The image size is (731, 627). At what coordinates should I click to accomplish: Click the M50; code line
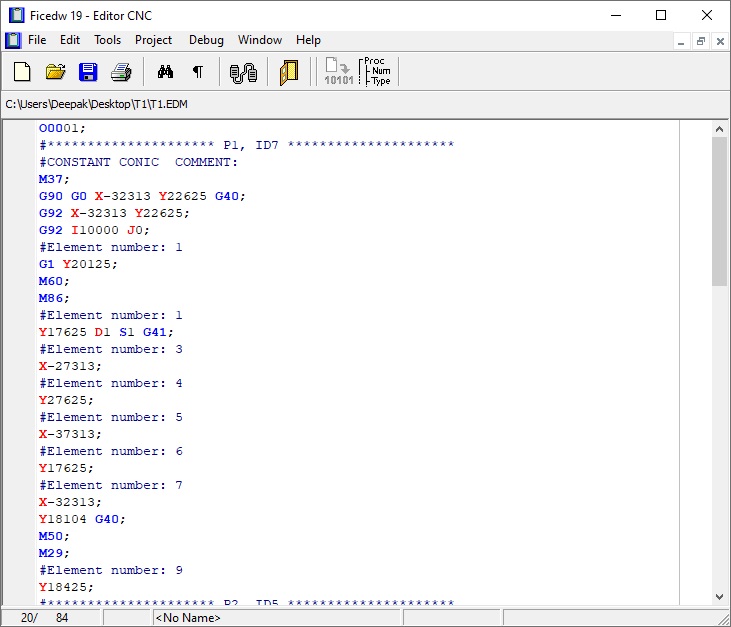tap(54, 537)
